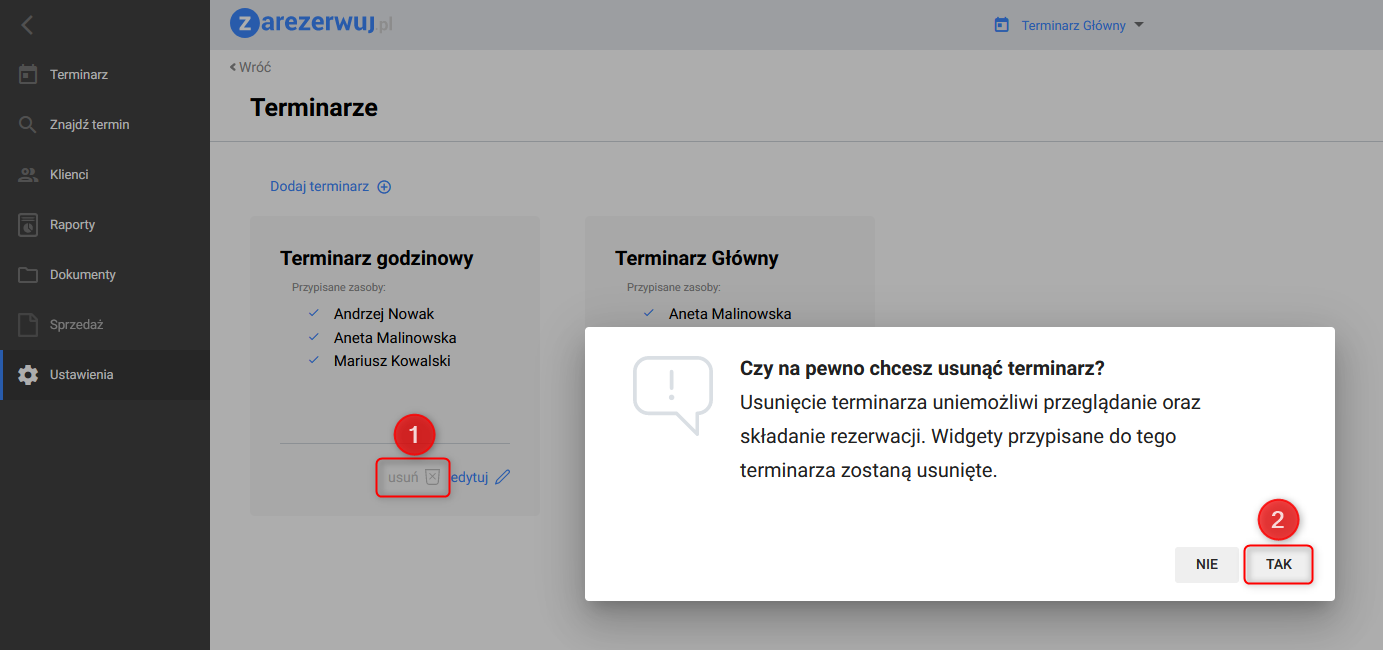Click the calendar icon in top bar
The width and height of the screenshot is (1383, 650).
(x=1001, y=26)
